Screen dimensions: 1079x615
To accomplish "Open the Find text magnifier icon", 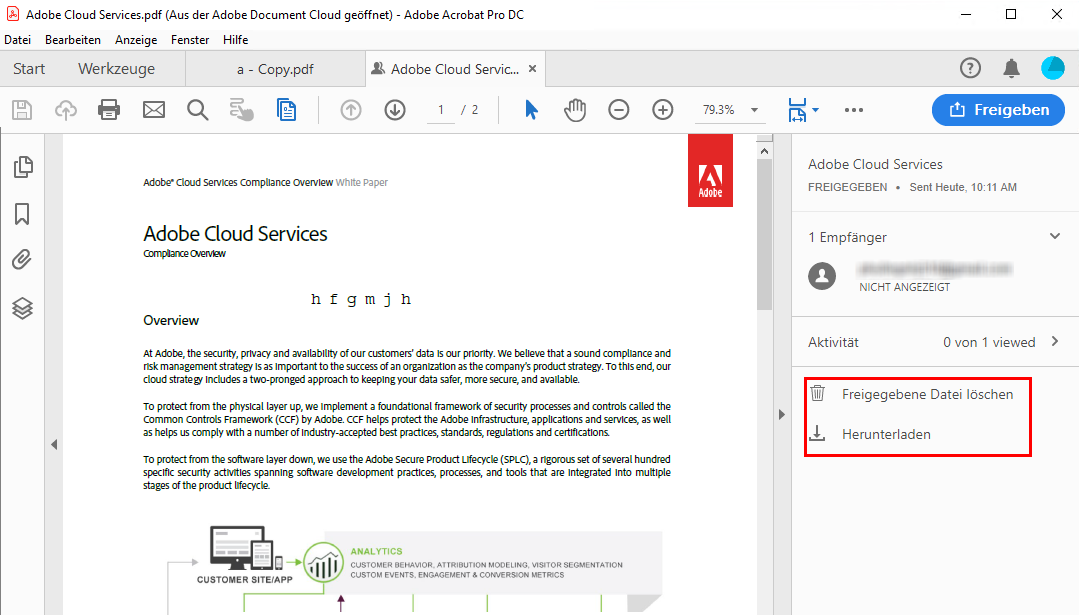I will tap(197, 110).
